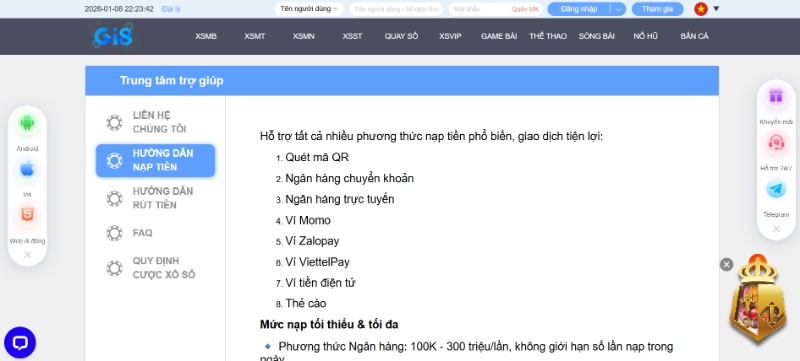Image resolution: width=800 pixels, height=361 pixels.
Task: Click the Vietnam flag language icon
Action: coord(701,9)
